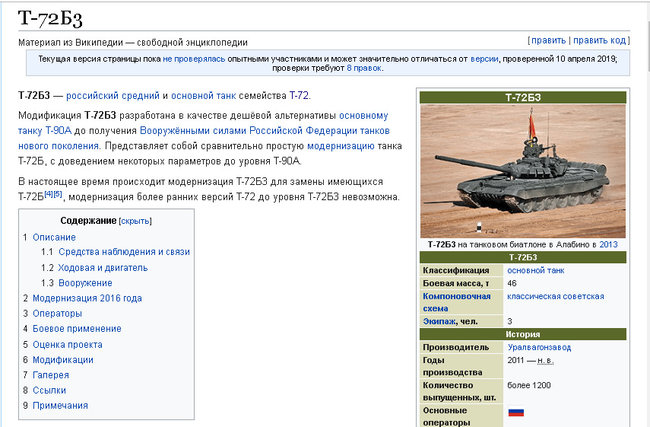
Task: Jump to '9 Примечания' section
Action: click(x=56, y=405)
